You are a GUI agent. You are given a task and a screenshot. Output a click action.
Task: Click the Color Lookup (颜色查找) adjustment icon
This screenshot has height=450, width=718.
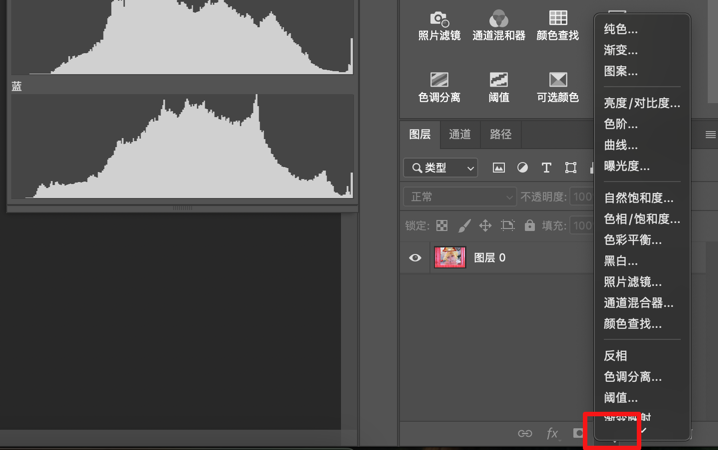(x=557, y=20)
